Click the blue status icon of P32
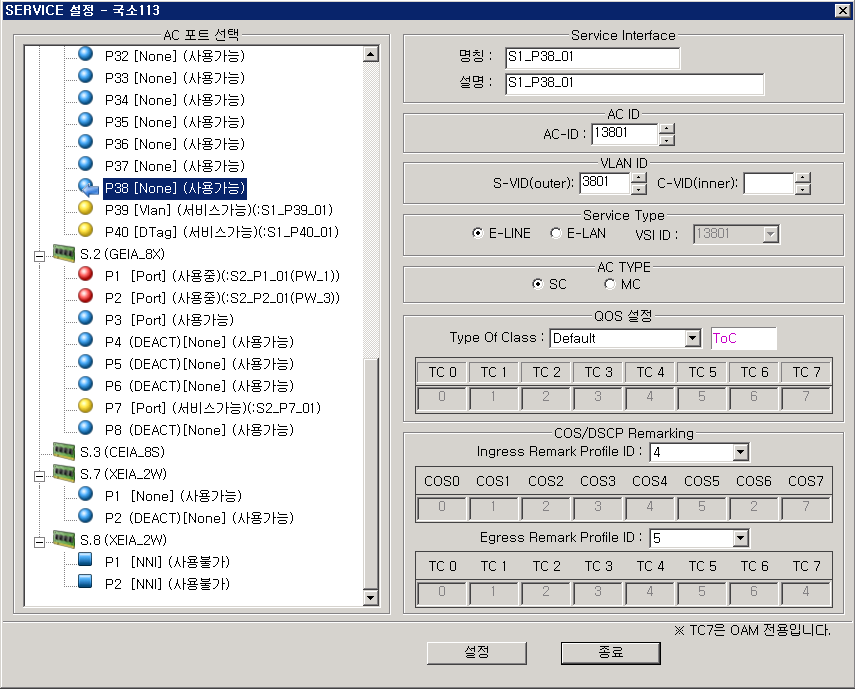 pyautogui.click(x=86, y=53)
